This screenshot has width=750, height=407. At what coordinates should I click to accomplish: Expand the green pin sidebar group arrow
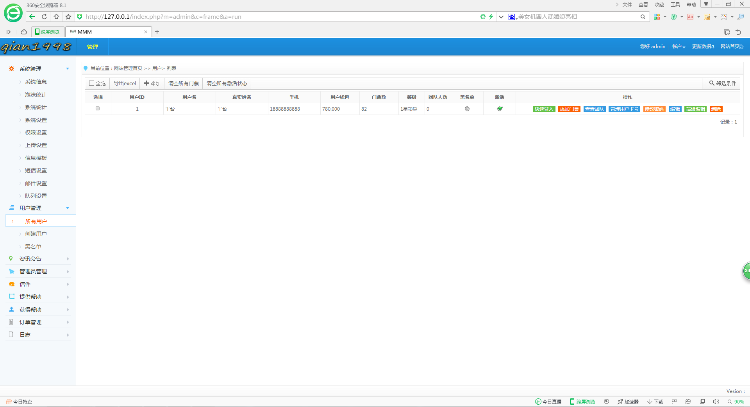[x=67, y=259]
